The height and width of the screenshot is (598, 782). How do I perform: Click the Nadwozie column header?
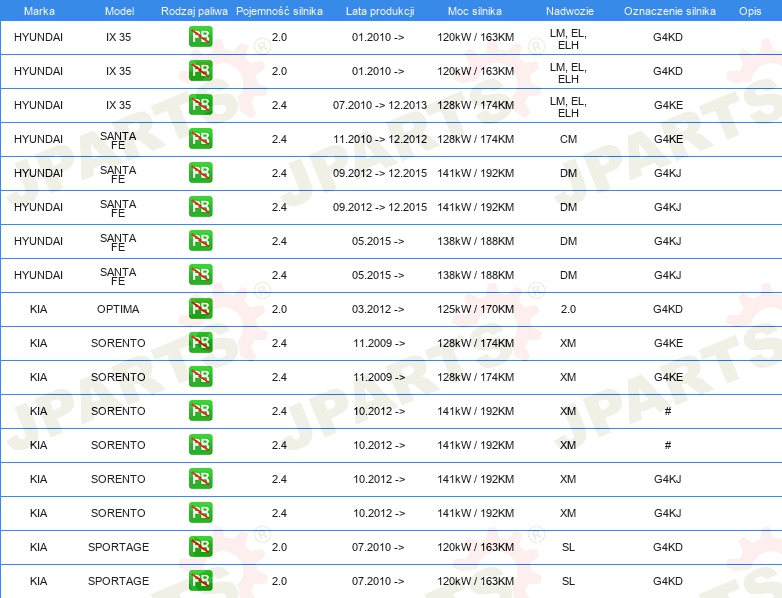(567, 10)
